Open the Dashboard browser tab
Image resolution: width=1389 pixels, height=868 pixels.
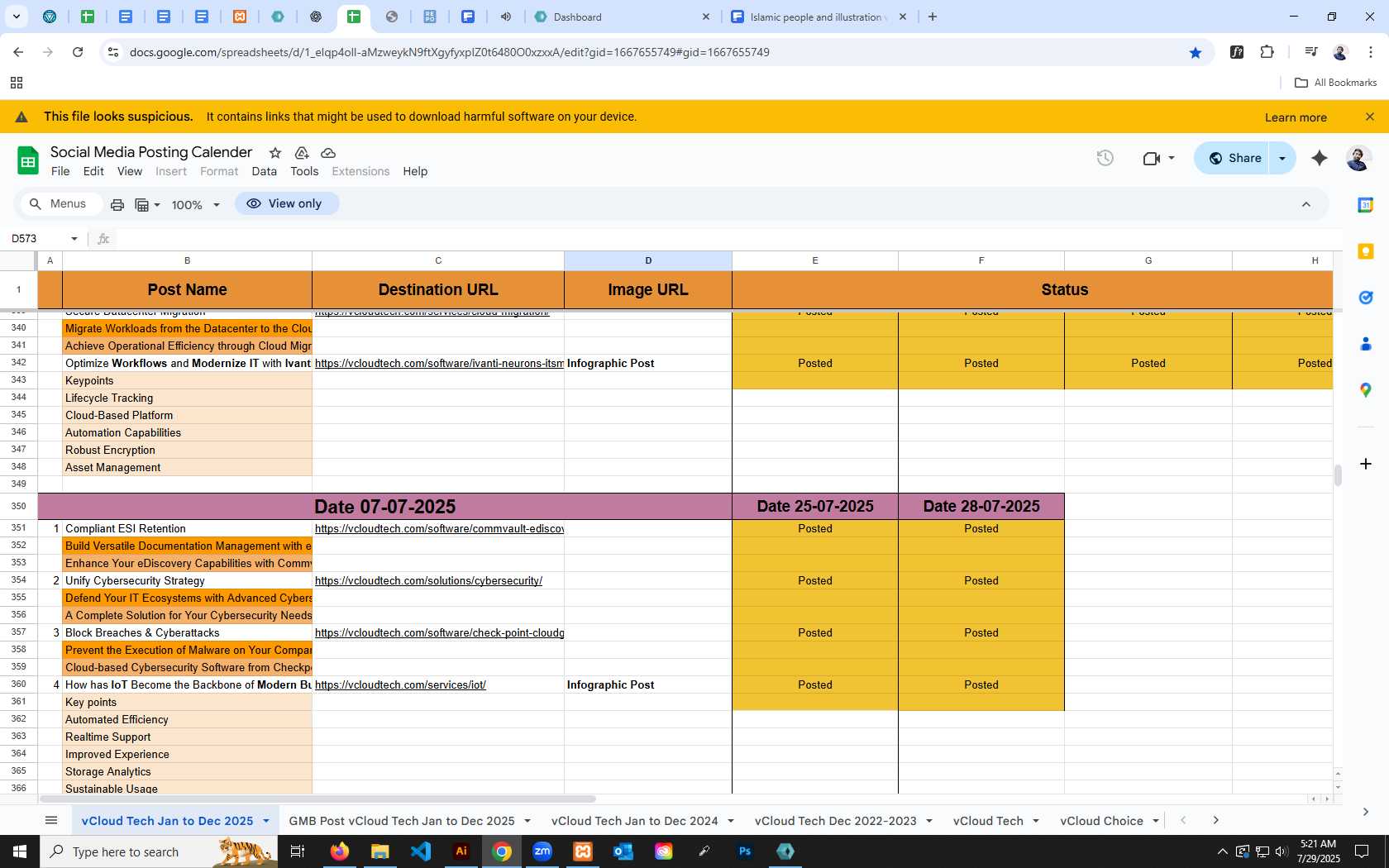pos(622,17)
